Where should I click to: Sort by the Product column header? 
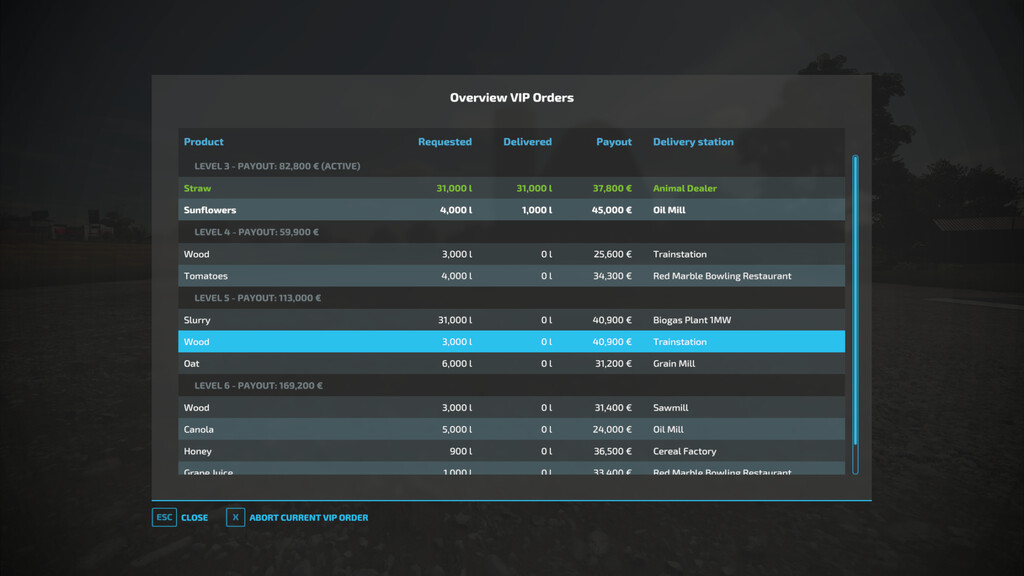coord(203,141)
